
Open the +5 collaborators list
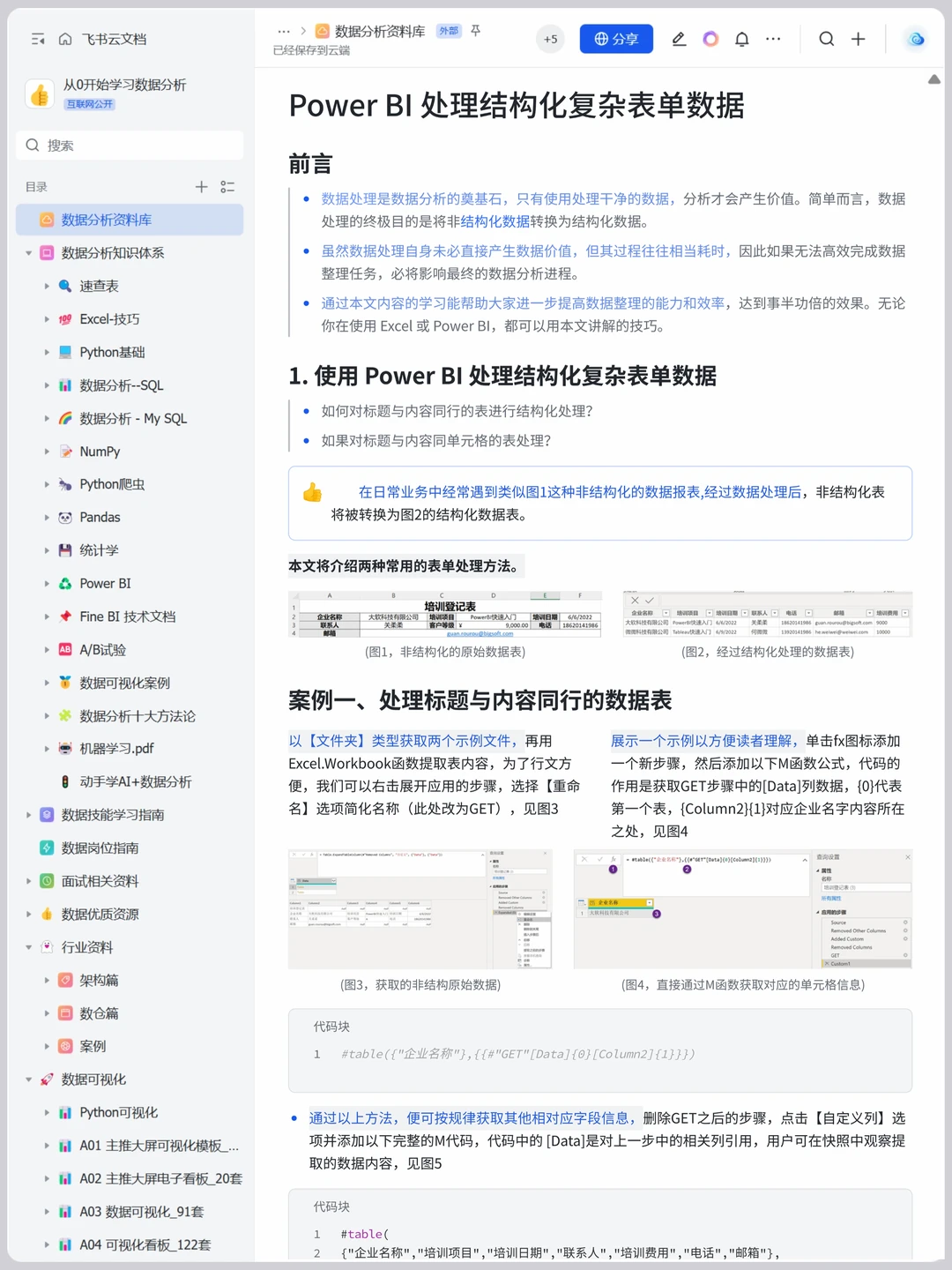coord(550,39)
